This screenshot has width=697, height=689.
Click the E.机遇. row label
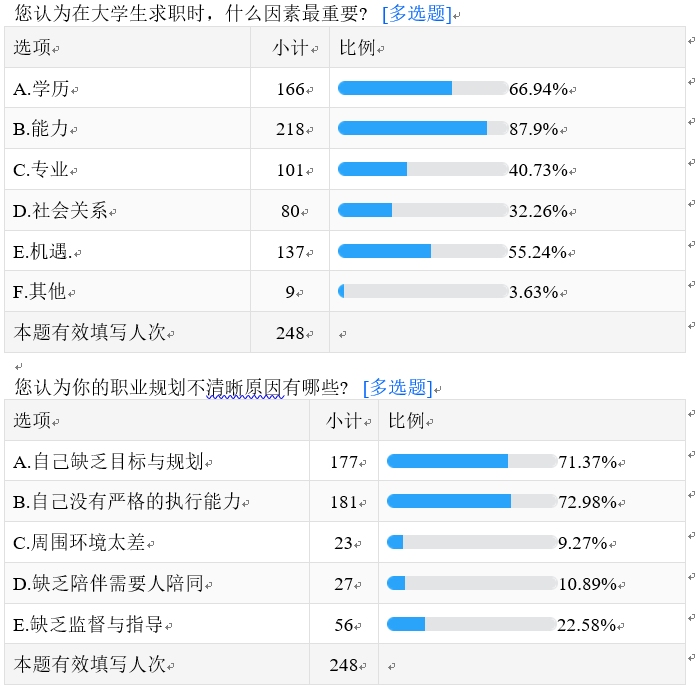pos(44,252)
